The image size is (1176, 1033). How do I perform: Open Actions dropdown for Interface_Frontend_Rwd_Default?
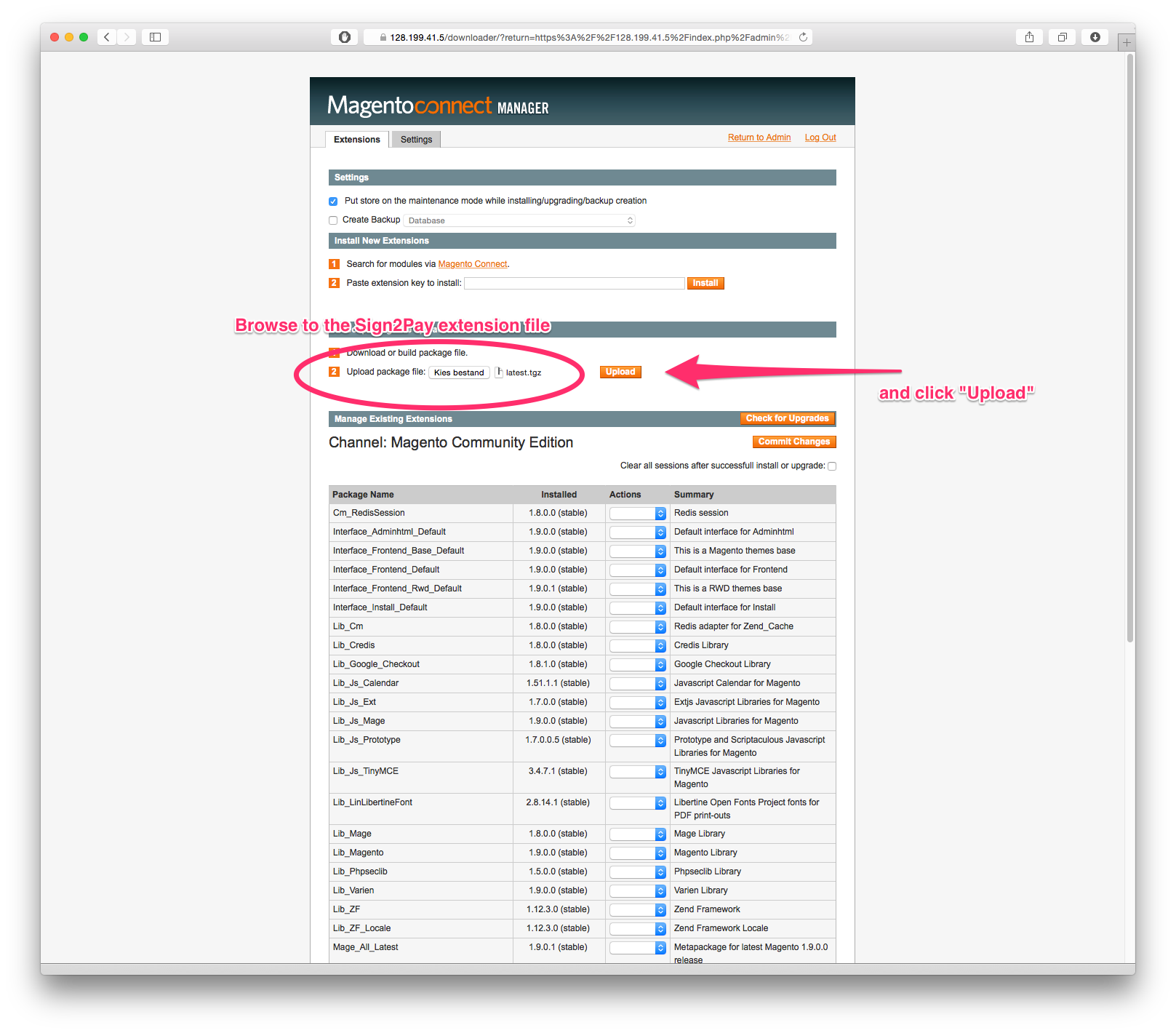pos(638,589)
